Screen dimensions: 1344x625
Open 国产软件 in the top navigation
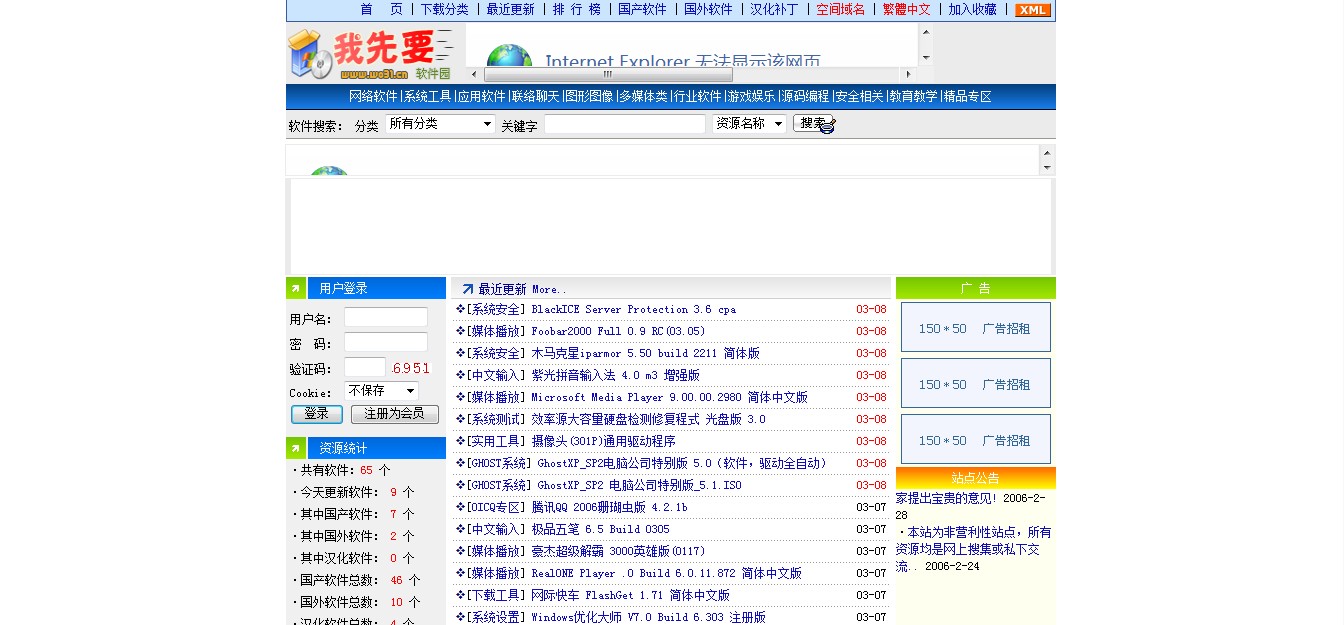click(642, 9)
